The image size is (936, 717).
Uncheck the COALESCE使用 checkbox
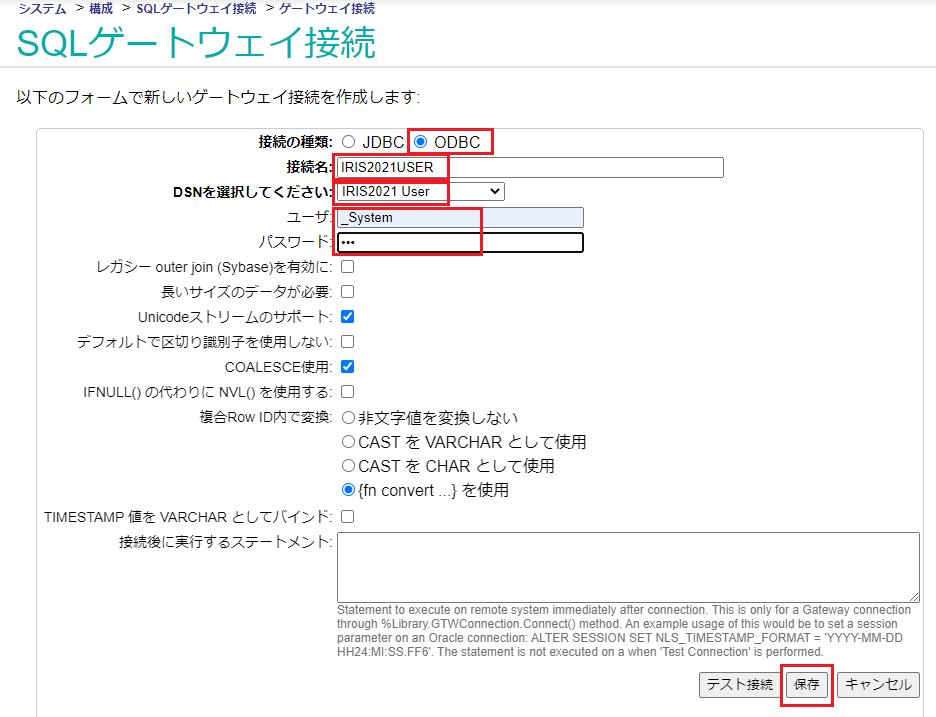[348, 367]
